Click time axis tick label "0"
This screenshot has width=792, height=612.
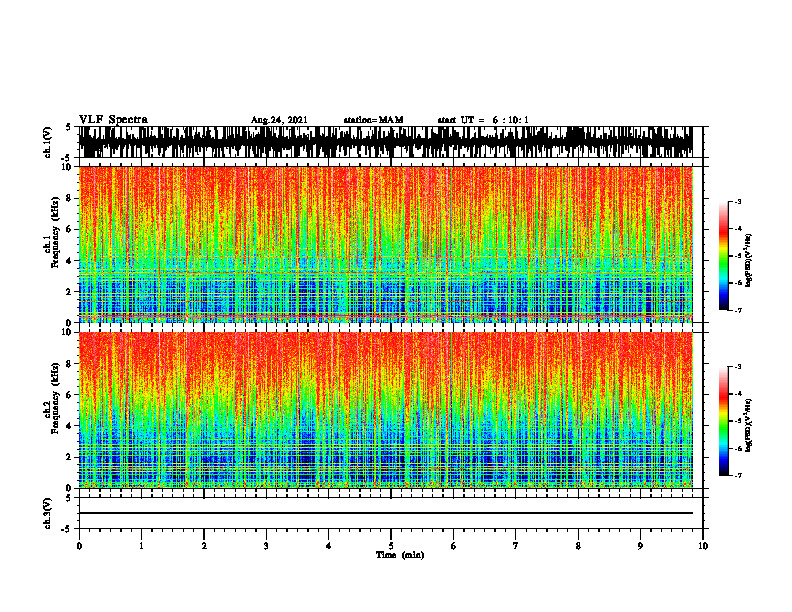[x=79, y=546]
